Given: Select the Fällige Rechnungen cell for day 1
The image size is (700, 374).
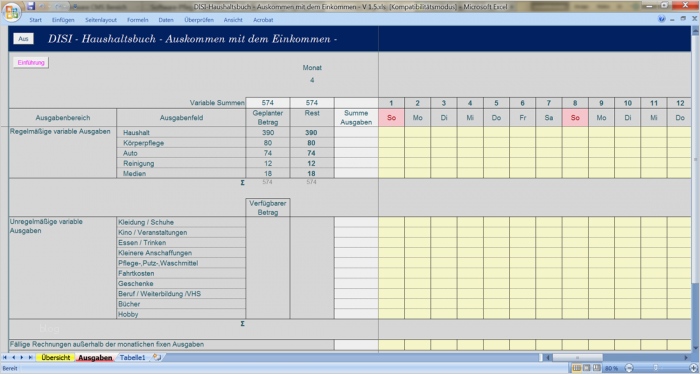Looking at the screenshot, I should tap(392, 345).
